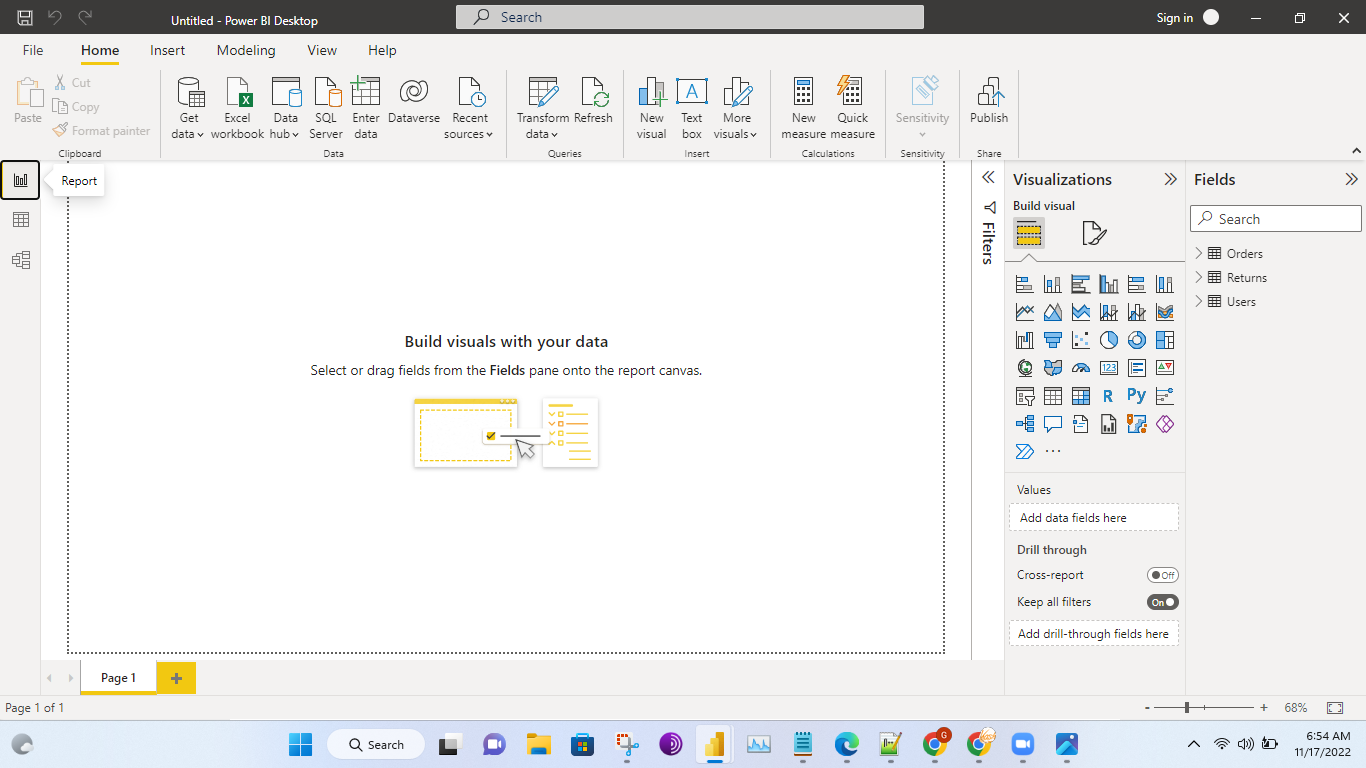
Task: Select the Table visual
Action: (x=1052, y=396)
